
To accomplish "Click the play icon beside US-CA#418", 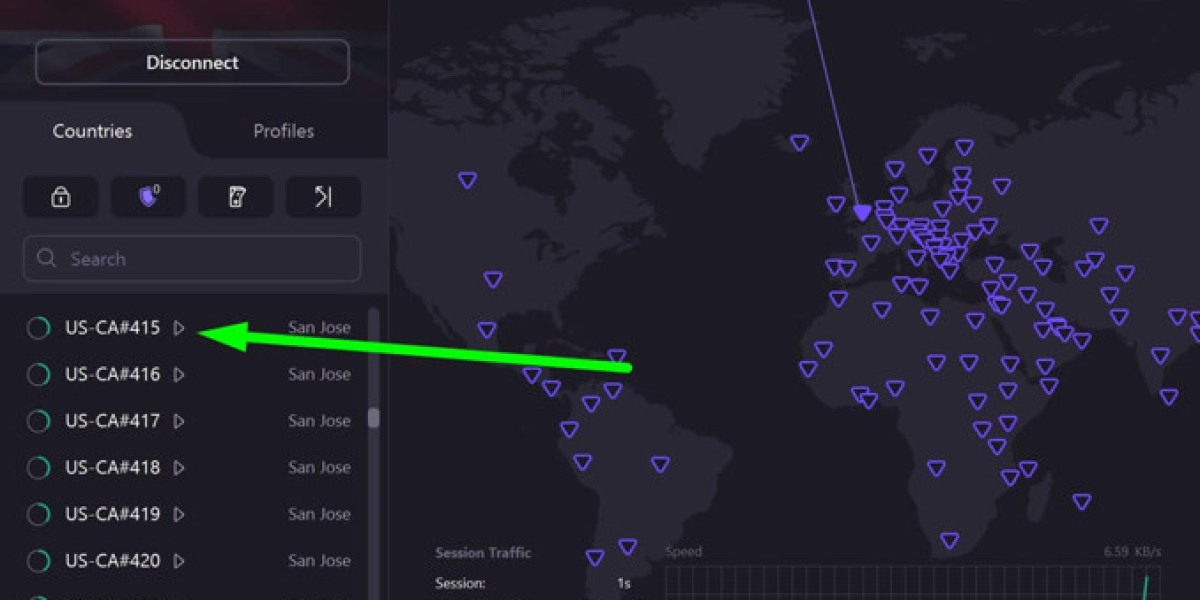I will 179,468.
